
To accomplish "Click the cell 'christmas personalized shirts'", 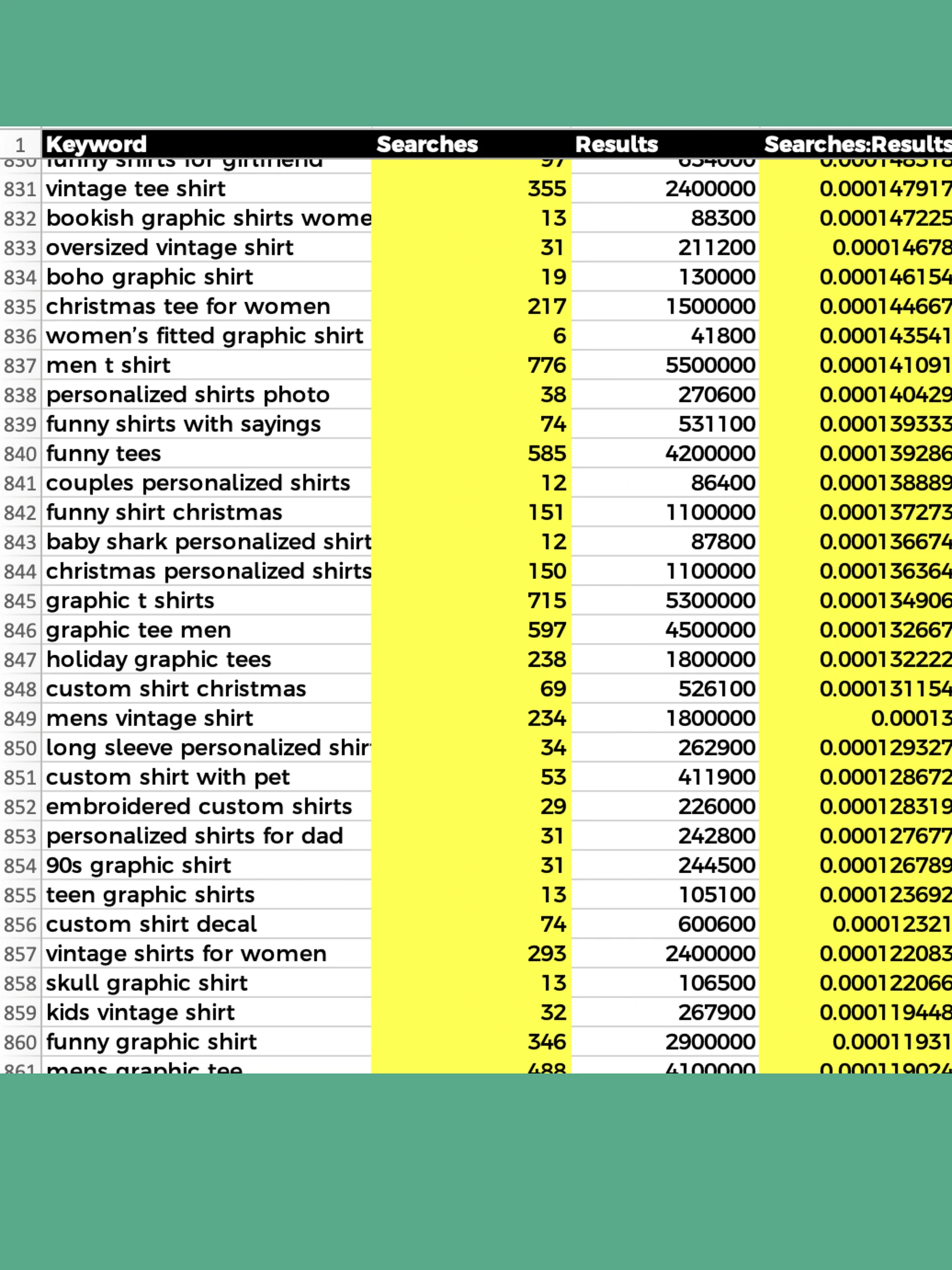I will [207, 571].
